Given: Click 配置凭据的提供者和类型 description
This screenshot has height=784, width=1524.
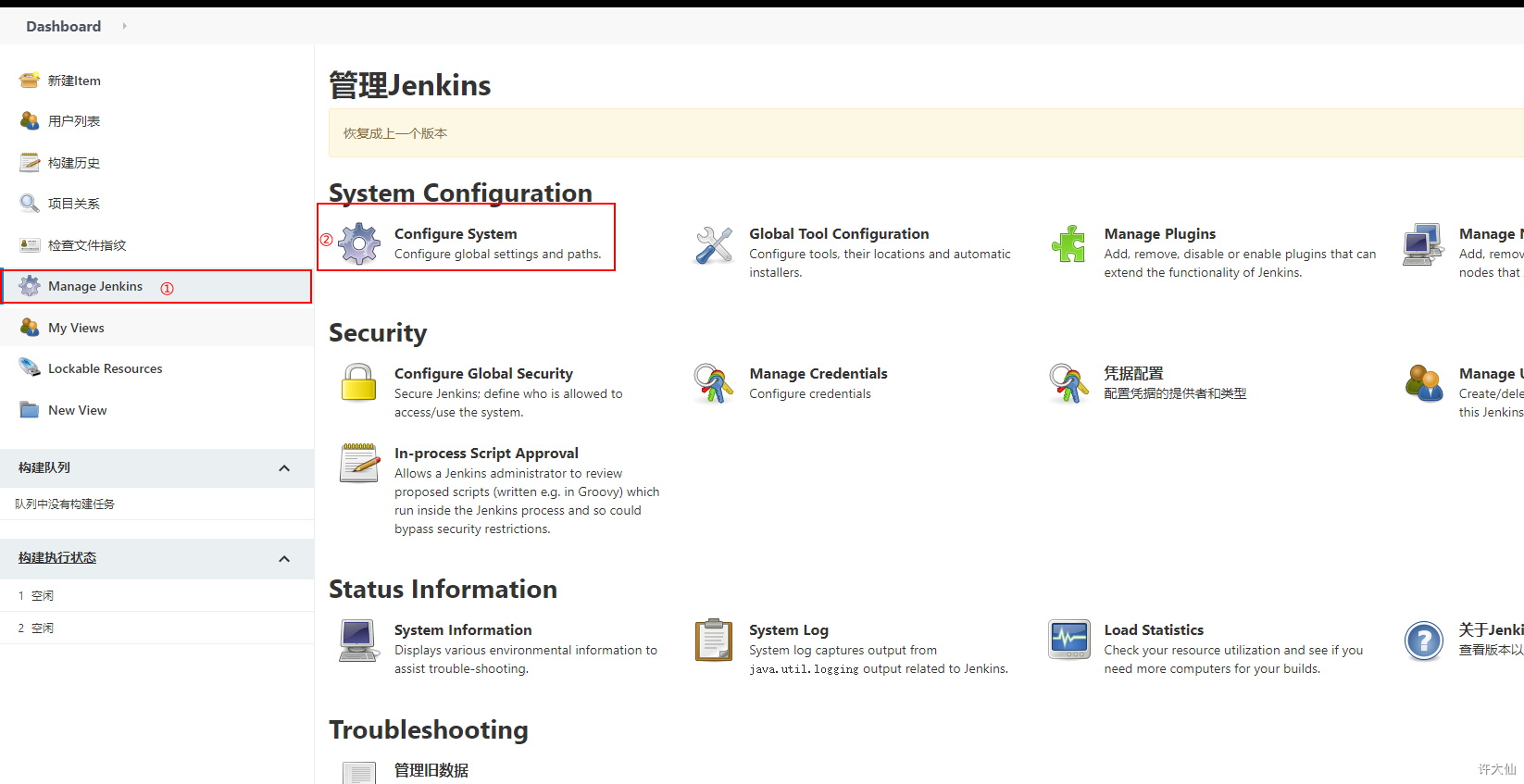Looking at the screenshot, I should coord(1175,393).
